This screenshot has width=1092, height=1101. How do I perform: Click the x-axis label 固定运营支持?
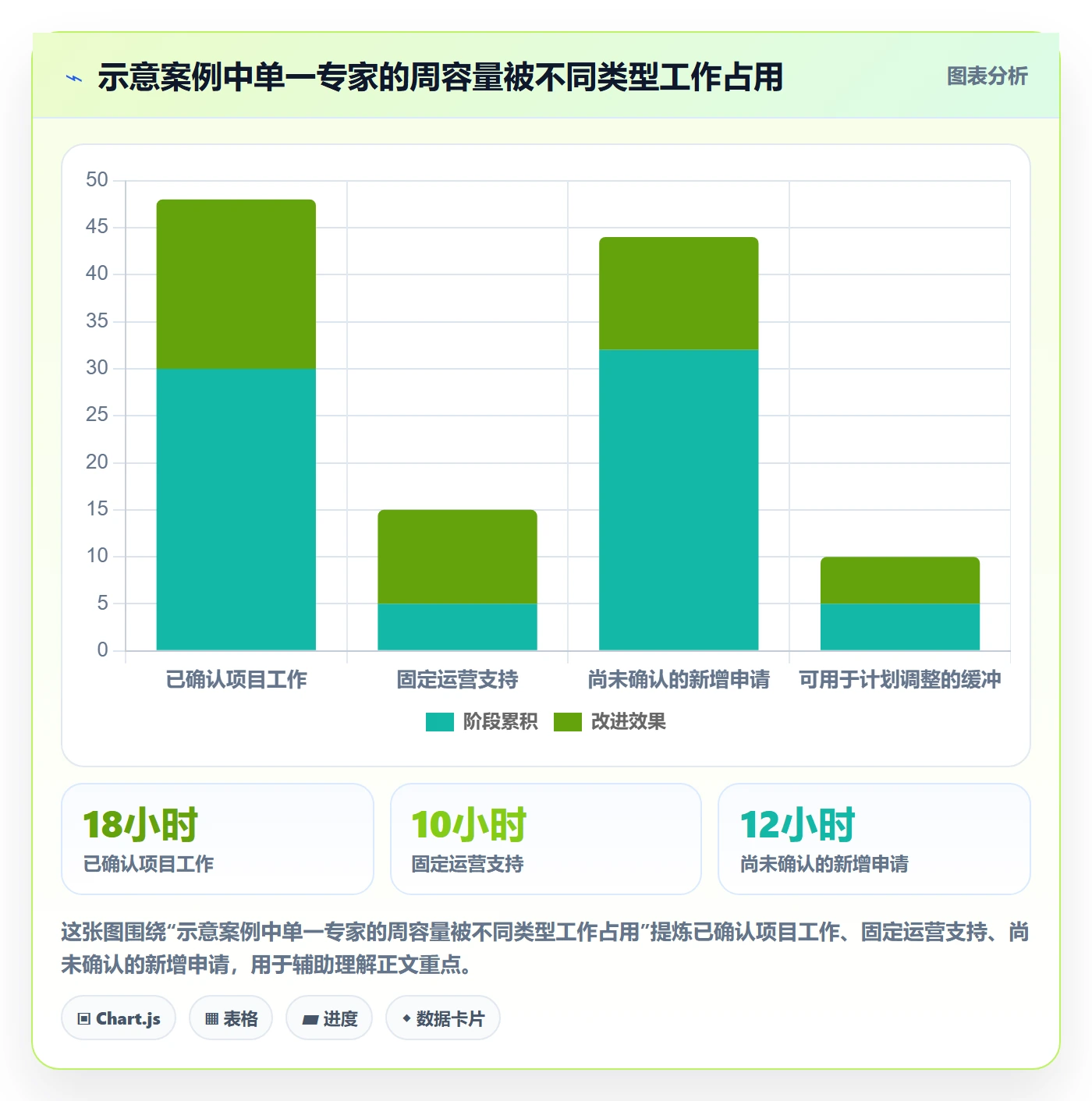tap(458, 680)
